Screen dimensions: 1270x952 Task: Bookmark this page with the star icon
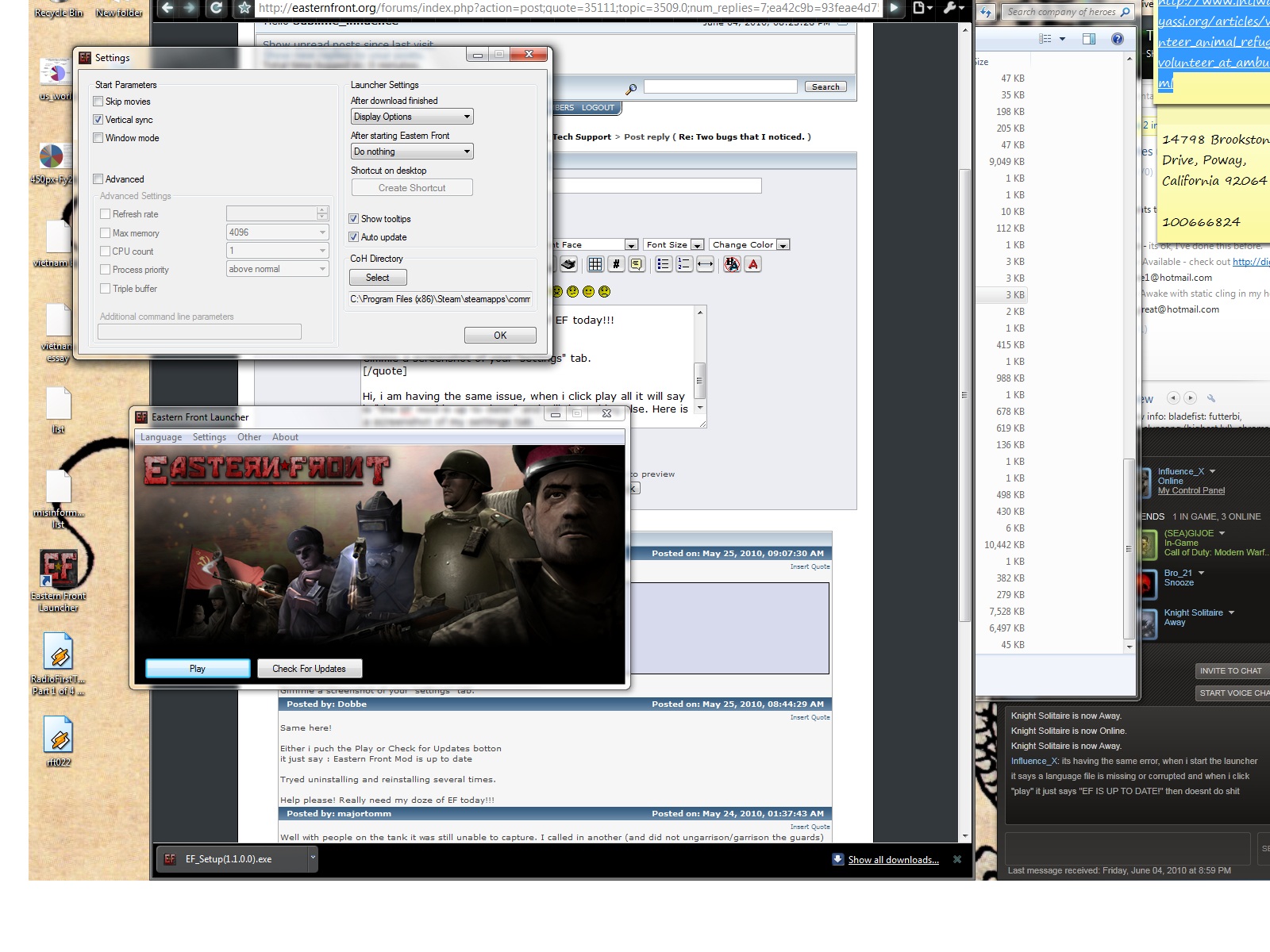pyautogui.click(x=244, y=8)
